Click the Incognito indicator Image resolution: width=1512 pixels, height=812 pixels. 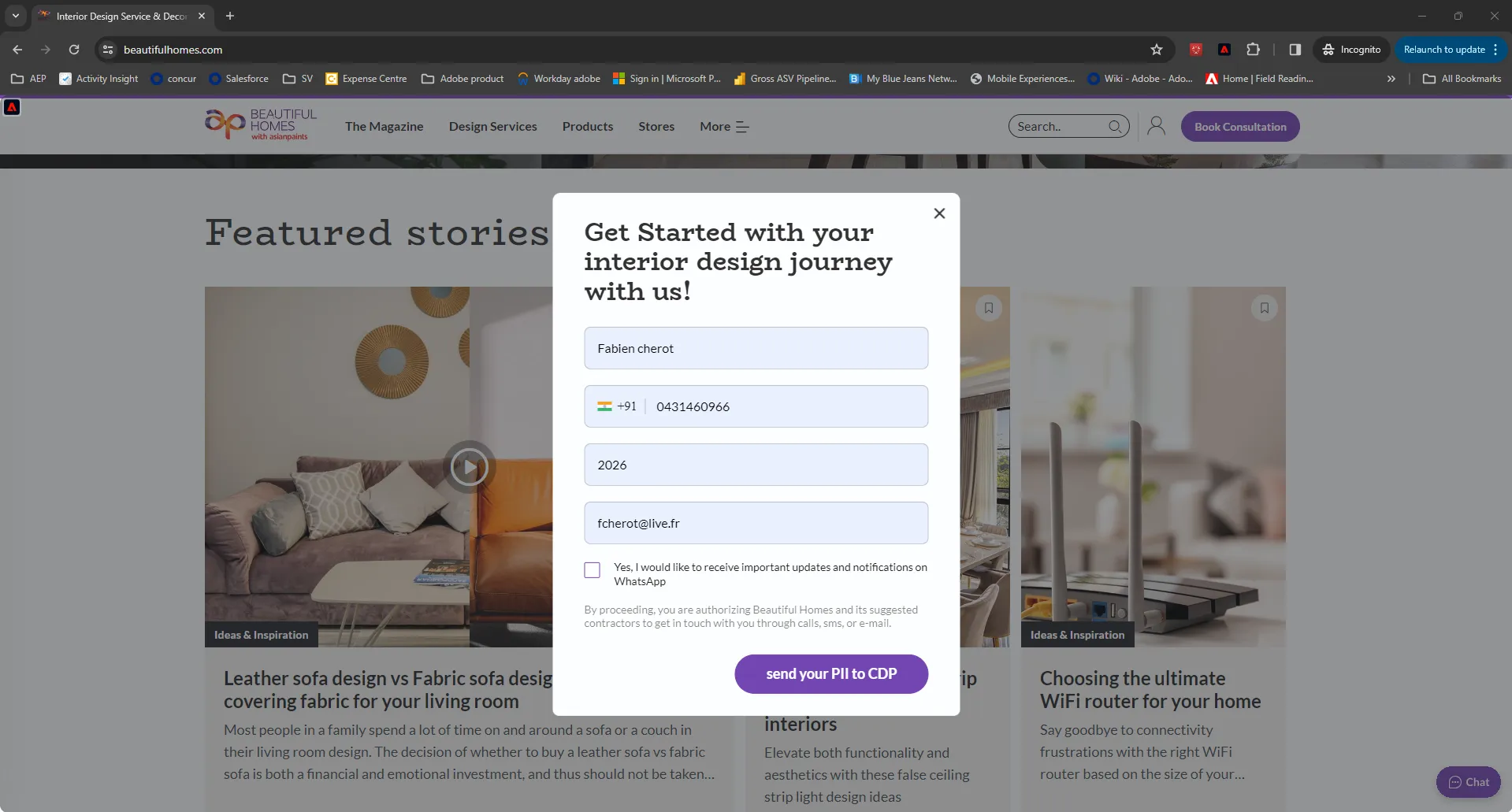click(1352, 50)
